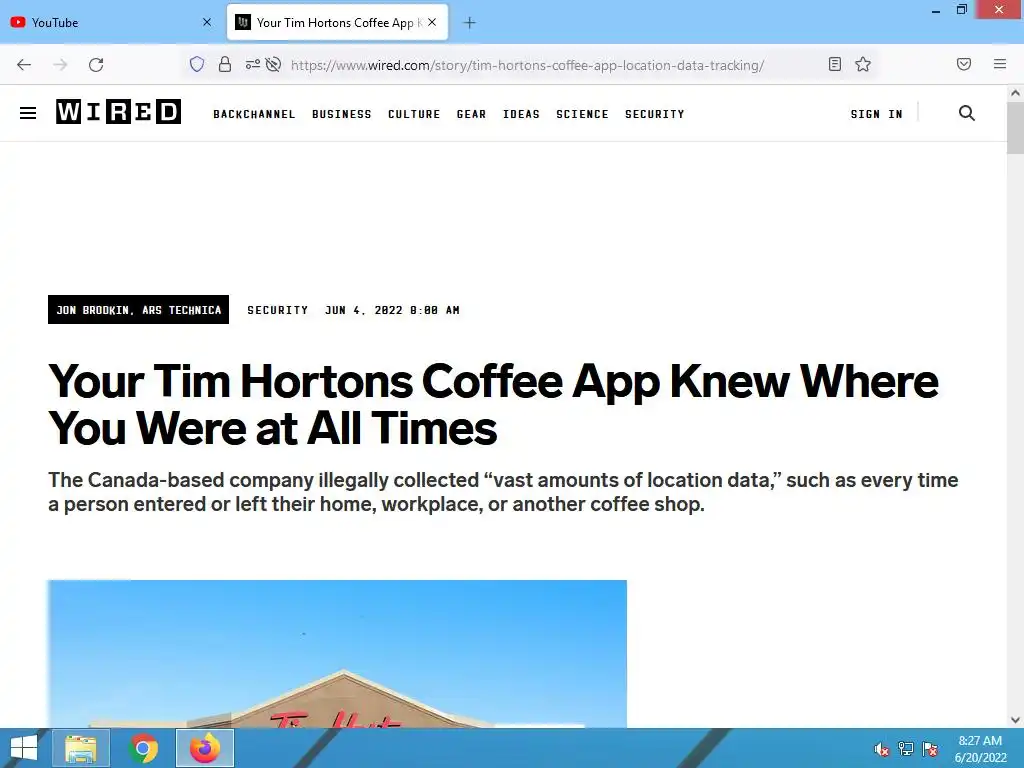Save the page to Pocket
The width and height of the screenshot is (1024, 768).
(x=964, y=64)
